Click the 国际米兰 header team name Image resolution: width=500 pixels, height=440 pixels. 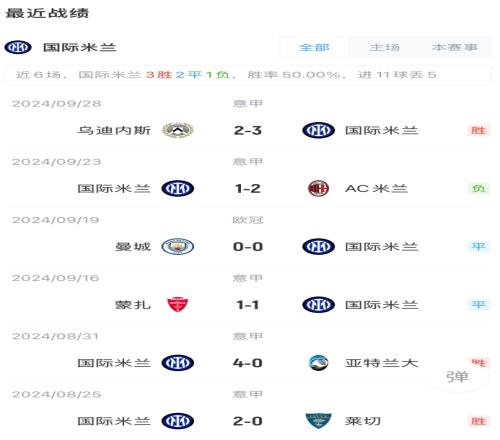[79, 47]
